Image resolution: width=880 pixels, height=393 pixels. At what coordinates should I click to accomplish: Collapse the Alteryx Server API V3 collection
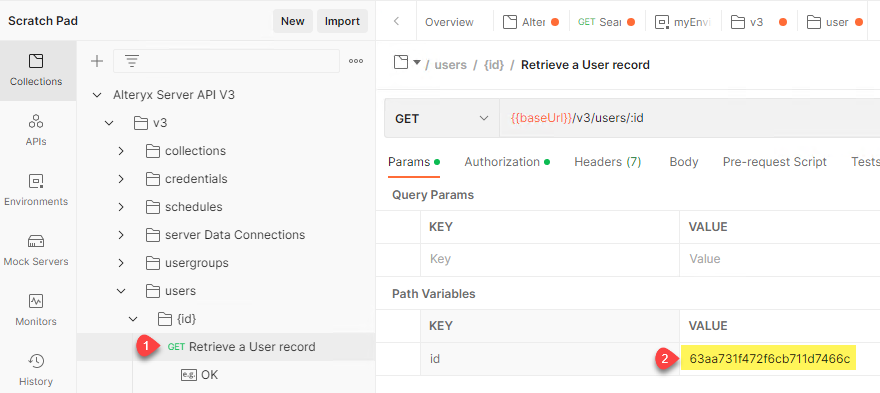pyautogui.click(x=98, y=95)
